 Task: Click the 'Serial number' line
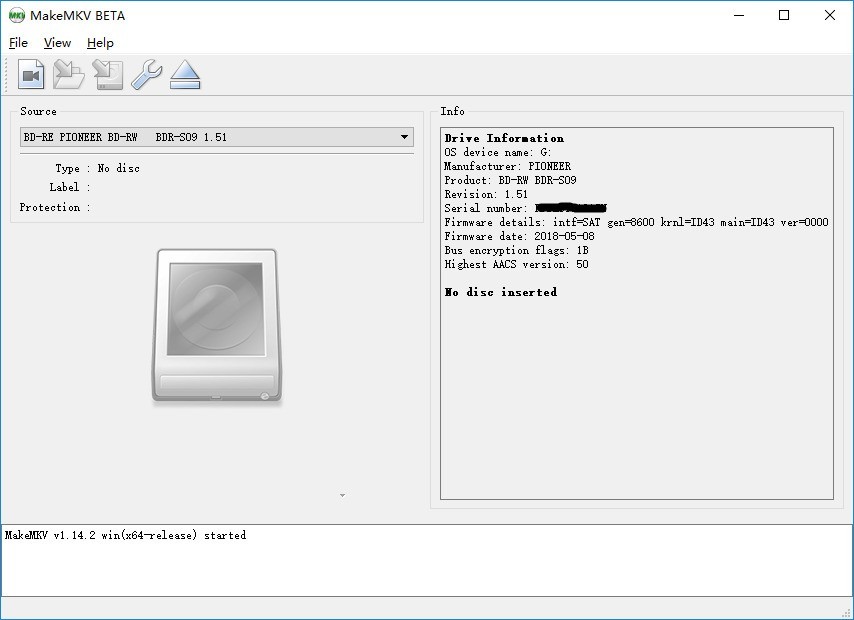[525, 208]
